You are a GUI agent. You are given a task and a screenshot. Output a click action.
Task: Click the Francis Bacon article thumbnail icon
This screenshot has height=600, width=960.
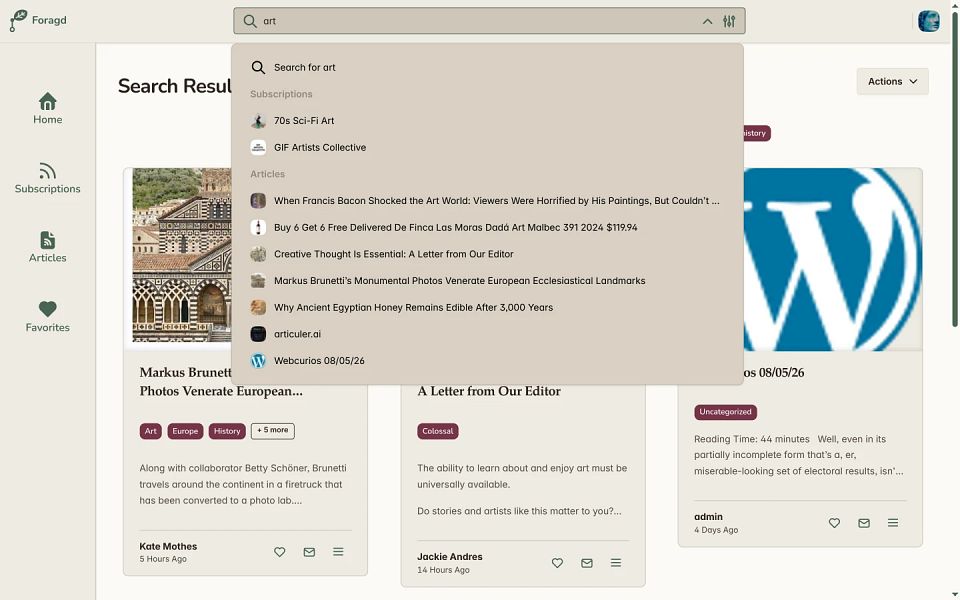(x=258, y=201)
